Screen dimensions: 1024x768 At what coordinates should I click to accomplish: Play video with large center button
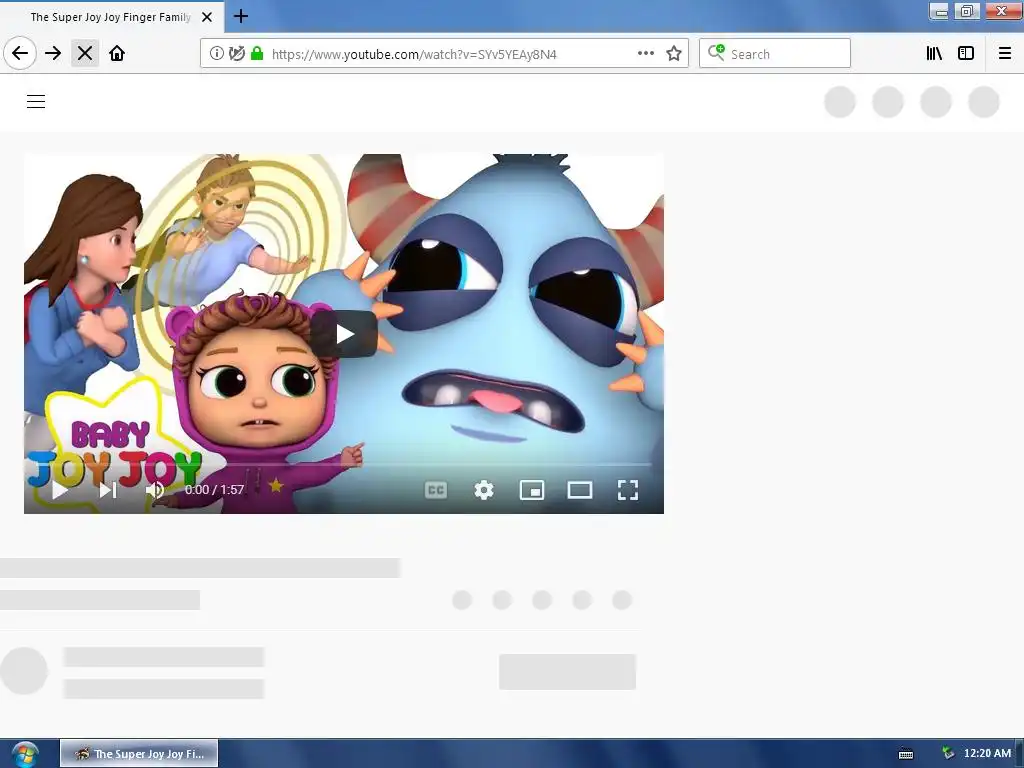pos(344,334)
